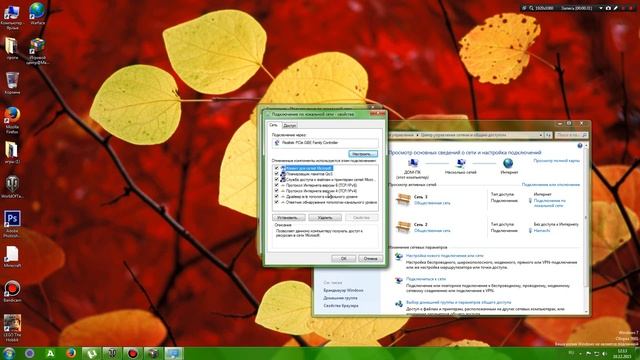Click 'Подключение или отключение' link
The height and width of the screenshot is (360, 640).
coord(551,185)
